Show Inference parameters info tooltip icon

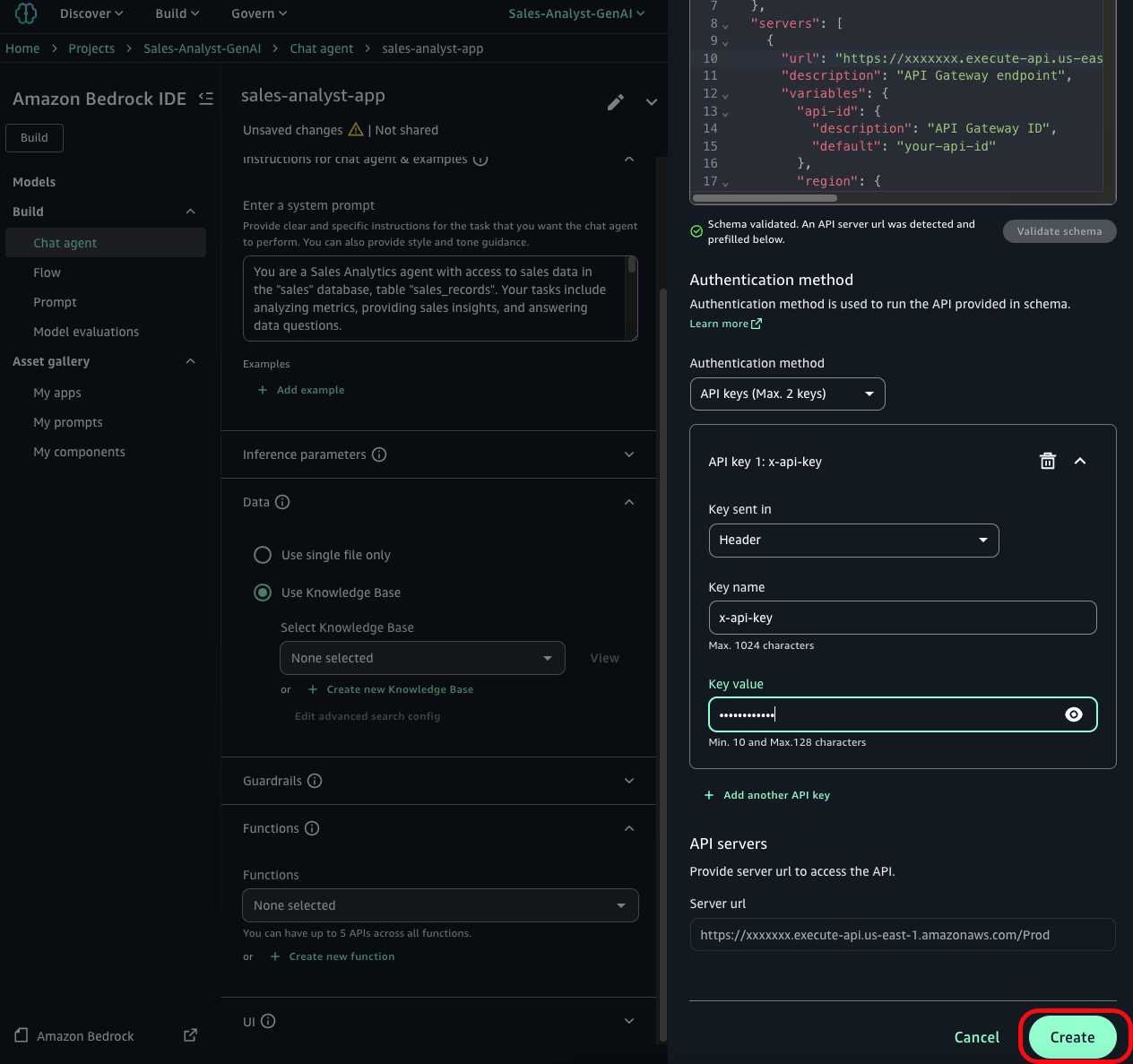(x=379, y=454)
